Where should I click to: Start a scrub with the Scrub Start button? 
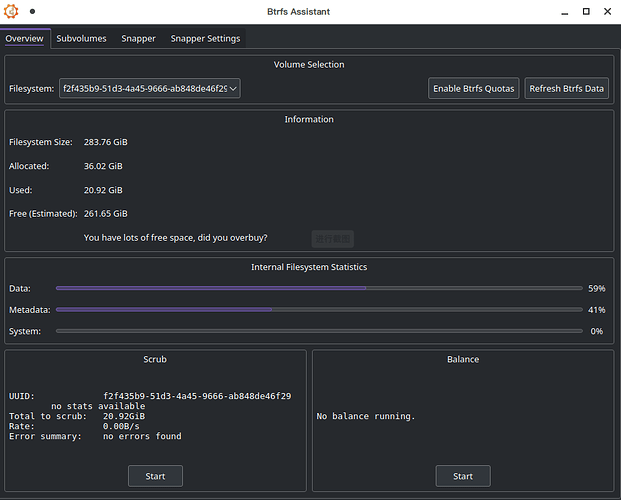(x=155, y=476)
